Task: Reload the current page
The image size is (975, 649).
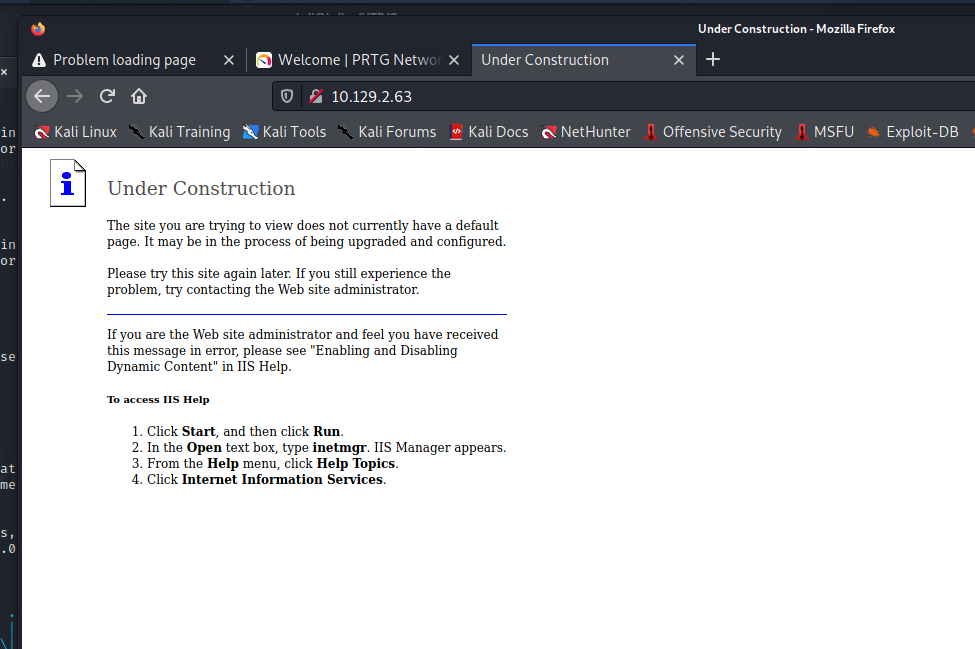Action: tap(107, 96)
